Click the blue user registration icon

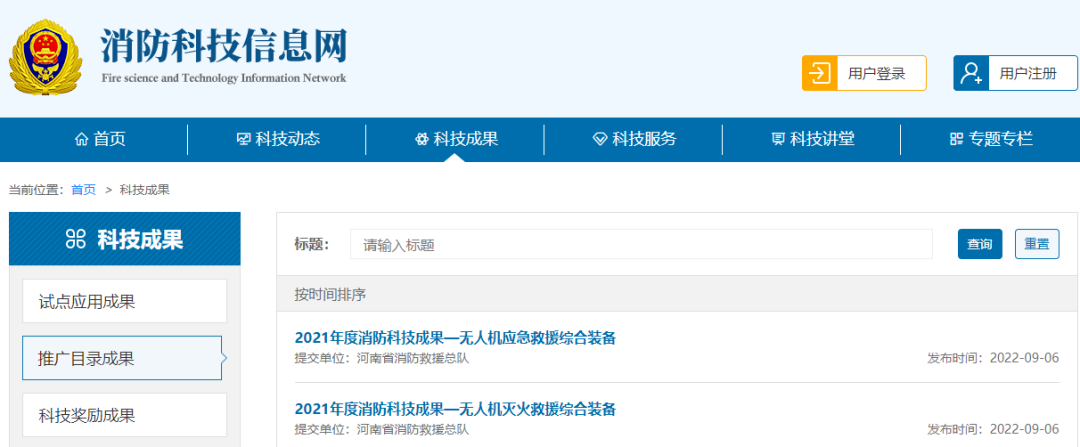(x=970, y=73)
